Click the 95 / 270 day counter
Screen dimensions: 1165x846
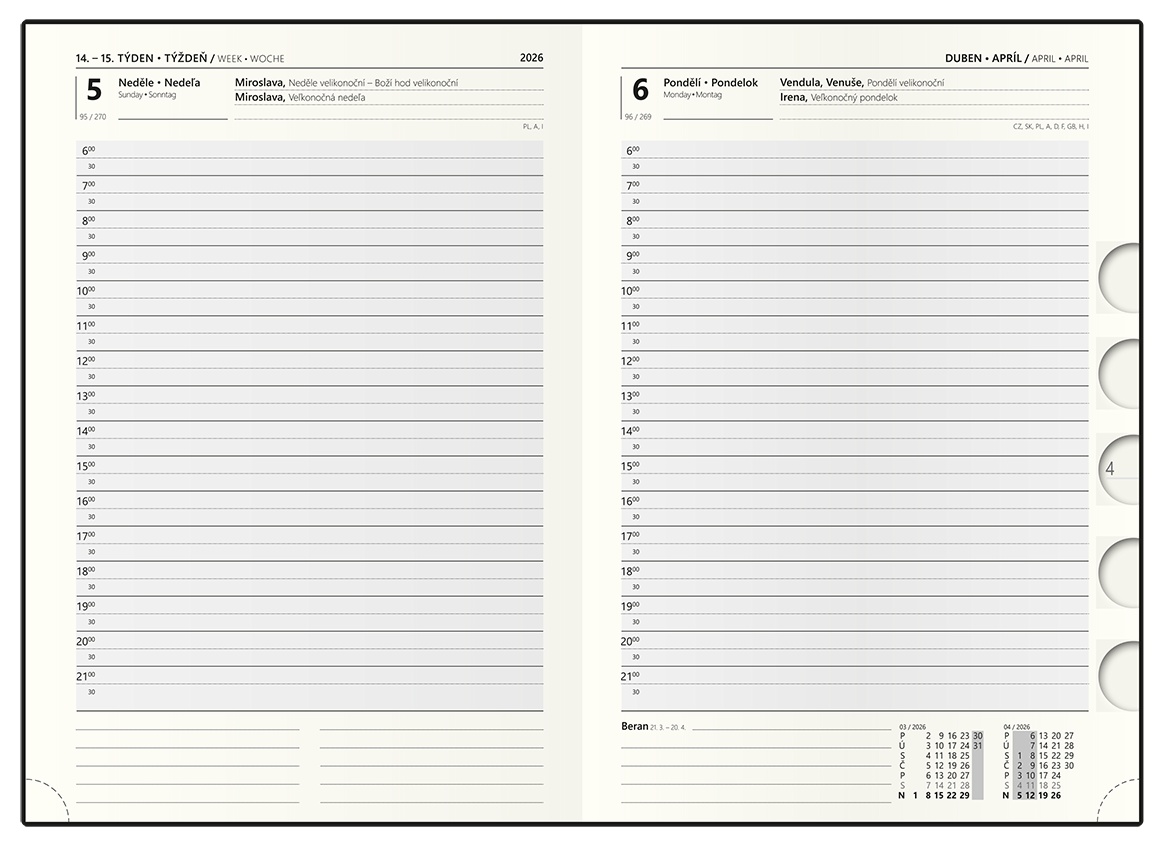(91, 117)
